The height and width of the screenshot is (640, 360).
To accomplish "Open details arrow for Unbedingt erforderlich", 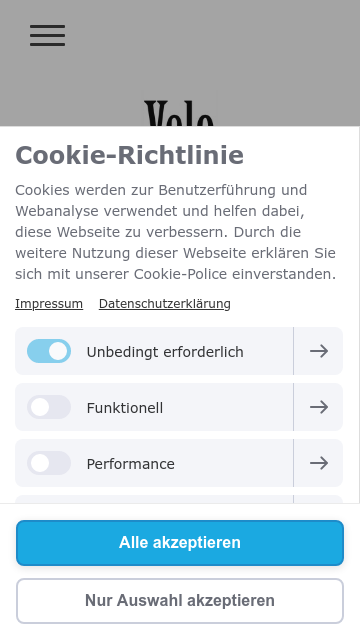I will tap(319, 351).
